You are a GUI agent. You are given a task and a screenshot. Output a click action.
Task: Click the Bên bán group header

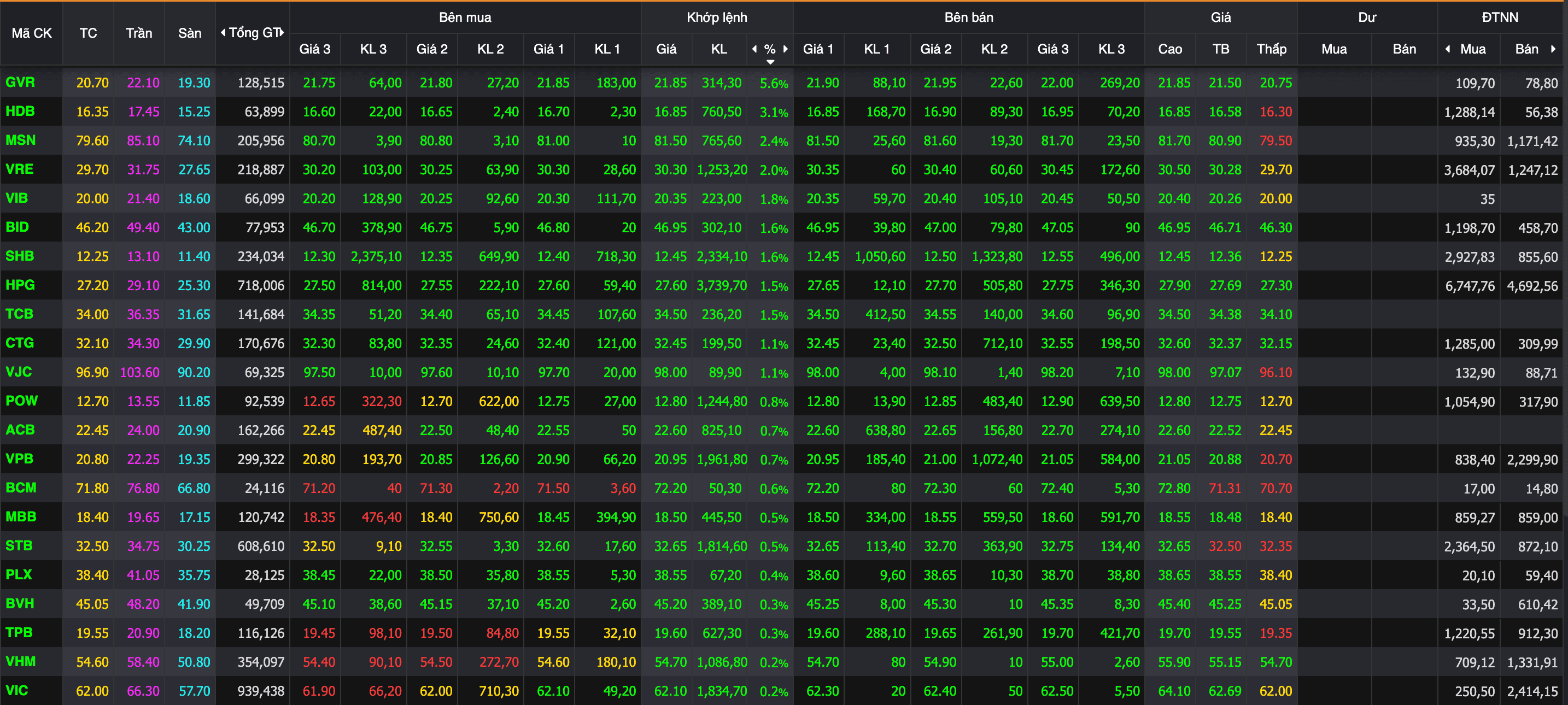tap(969, 17)
